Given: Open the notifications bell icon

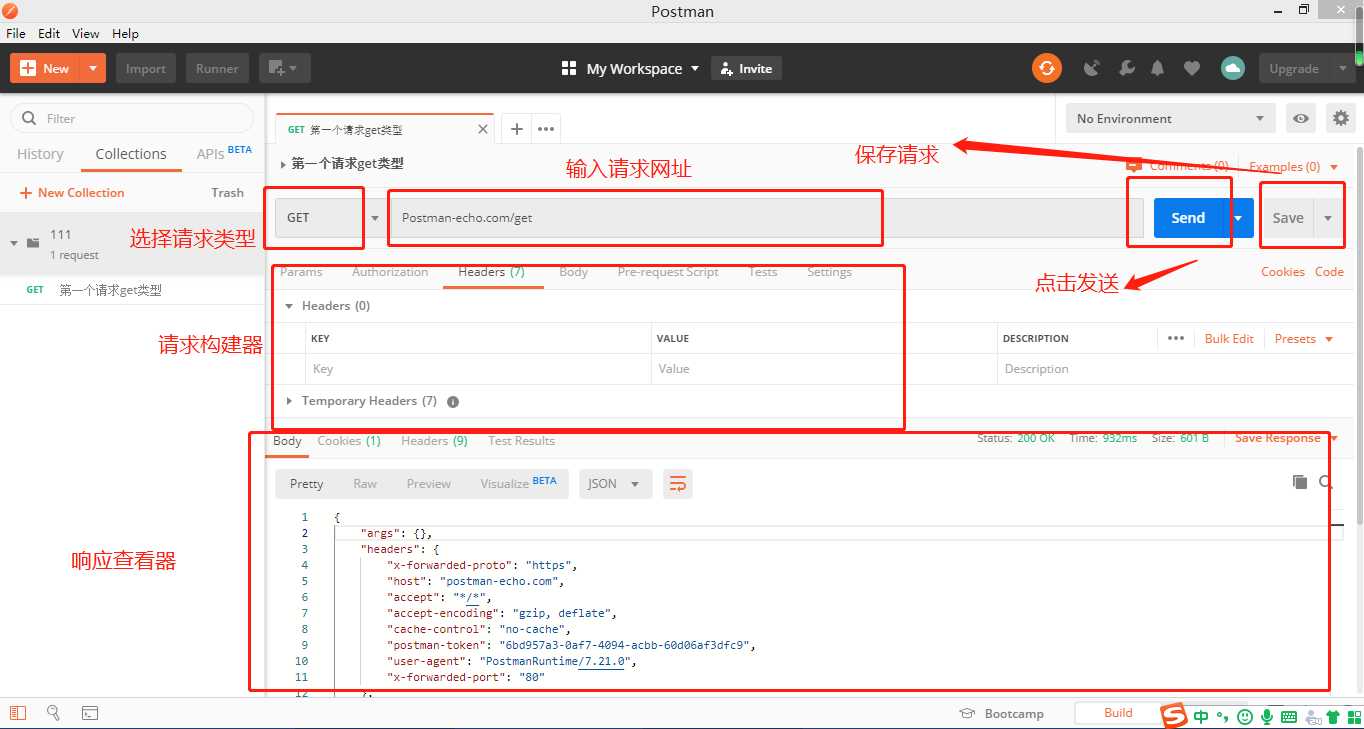Looking at the screenshot, I should pos(1158,68).
